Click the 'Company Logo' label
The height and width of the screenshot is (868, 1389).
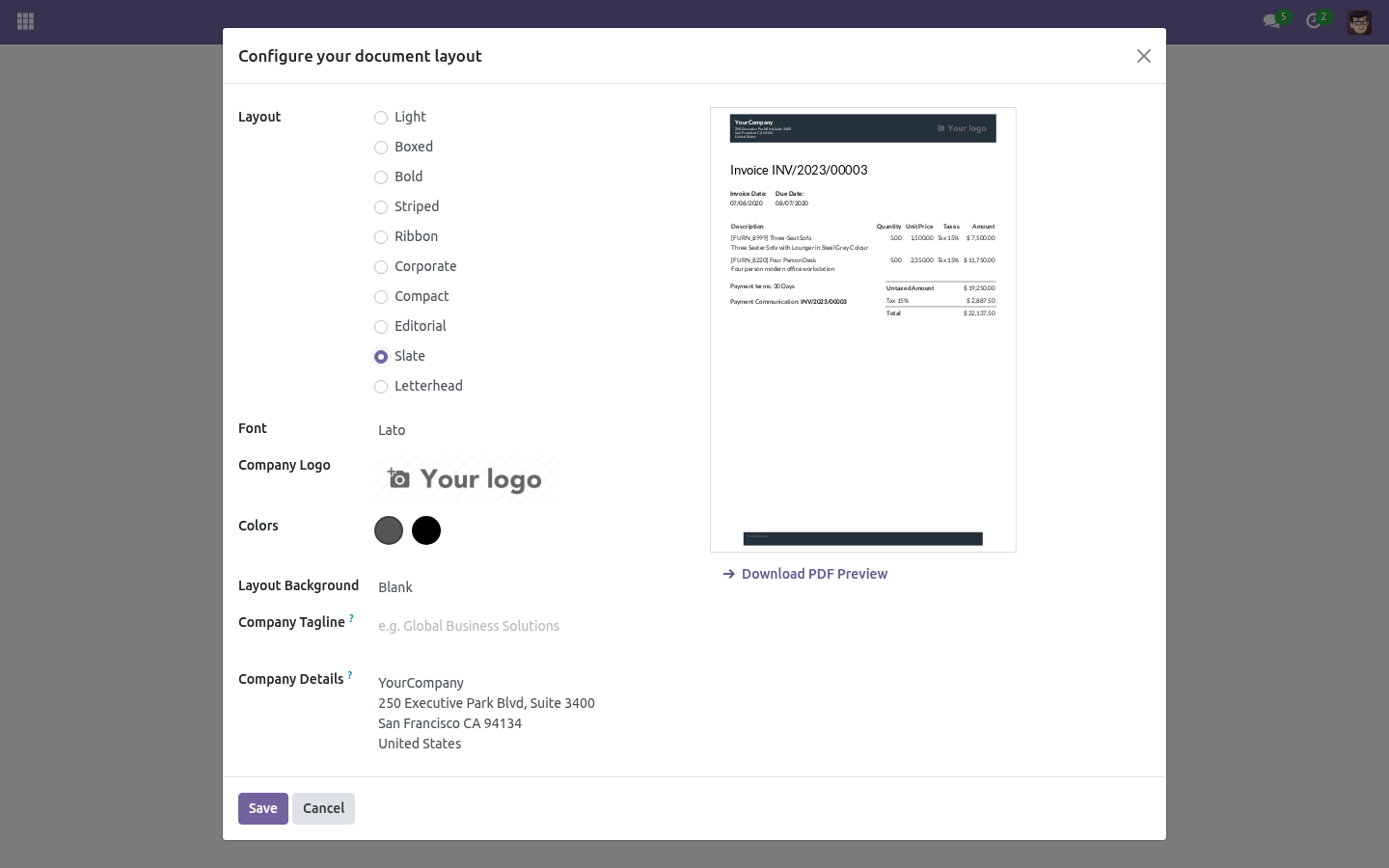[x=285, y=465]
